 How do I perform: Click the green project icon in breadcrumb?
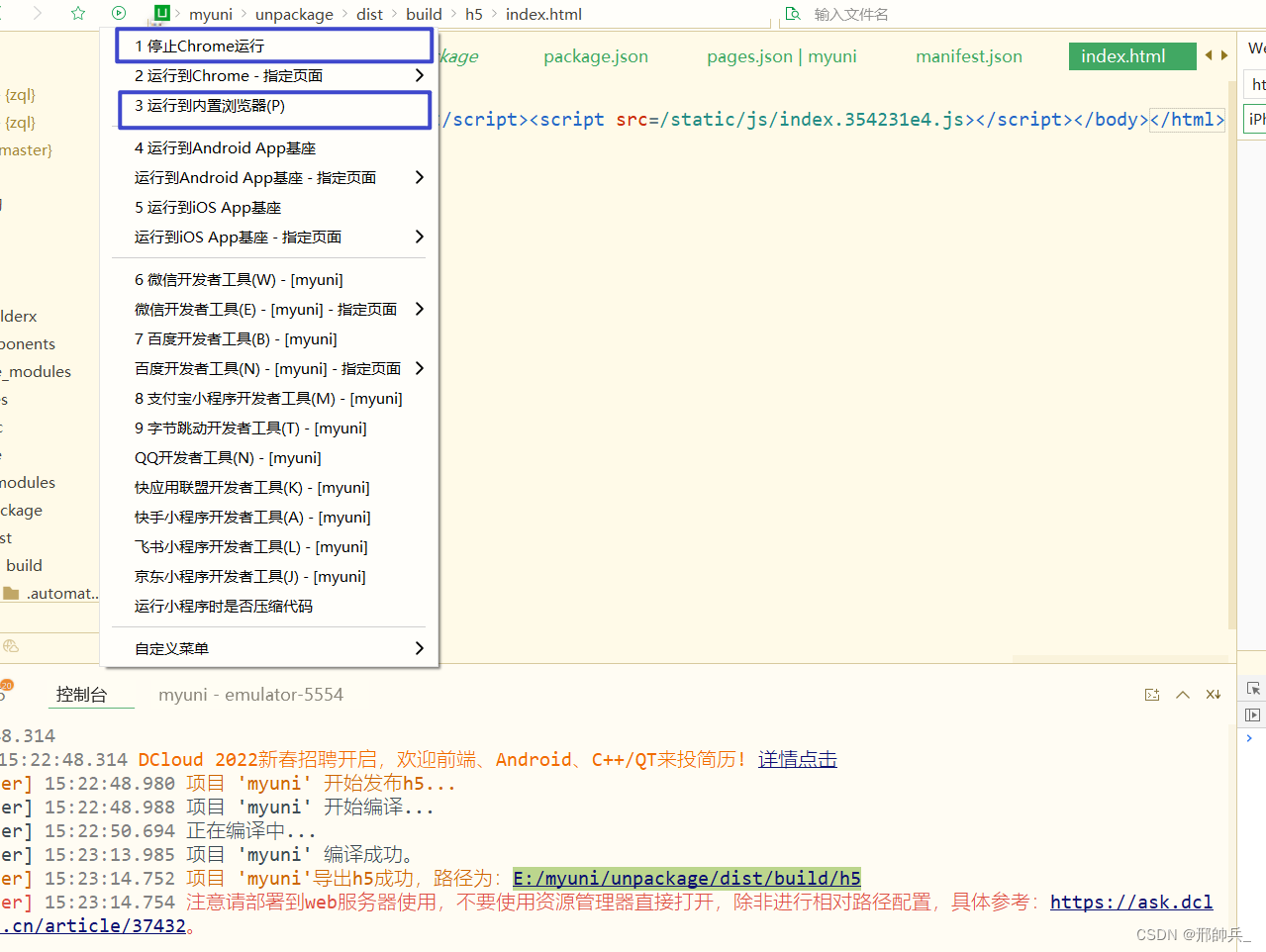[162, 13]
